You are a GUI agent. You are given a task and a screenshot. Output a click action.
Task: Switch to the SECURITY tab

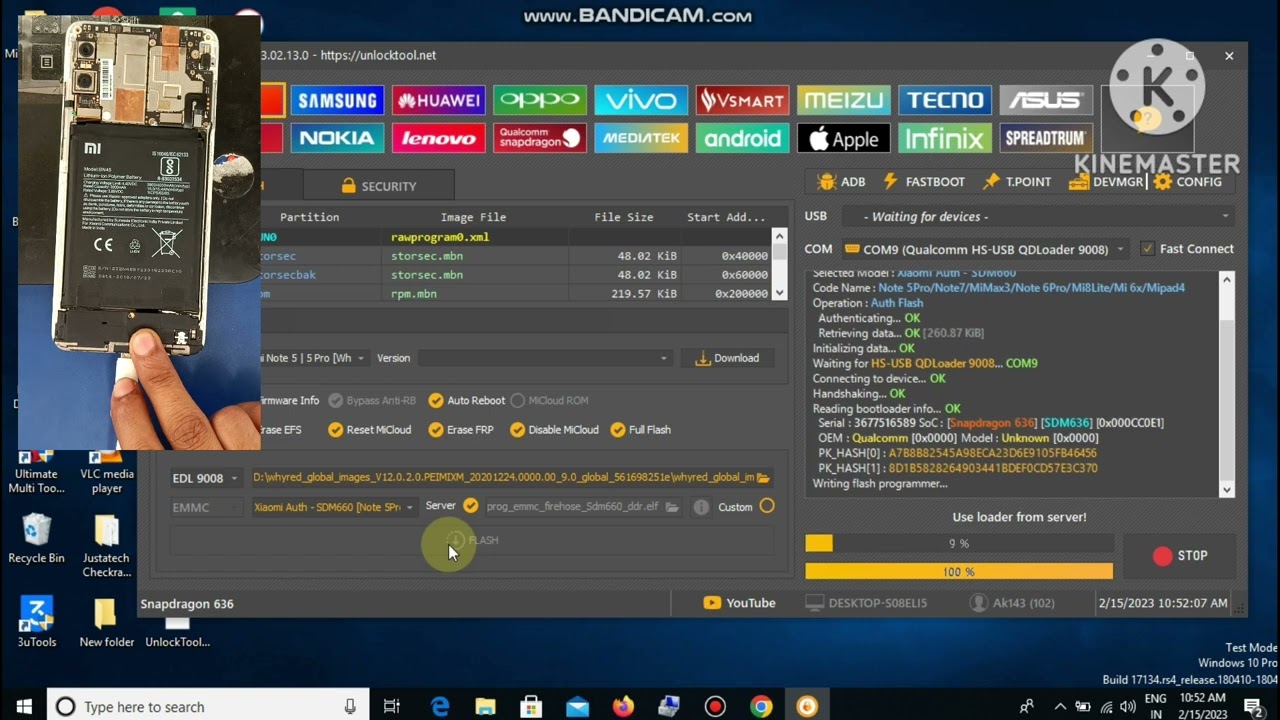[x=378, y=186]
